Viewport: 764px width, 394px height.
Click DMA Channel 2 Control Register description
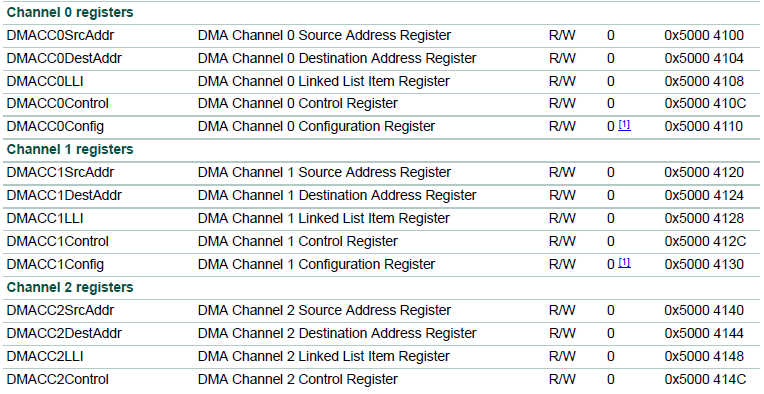(x=298, y=379)
